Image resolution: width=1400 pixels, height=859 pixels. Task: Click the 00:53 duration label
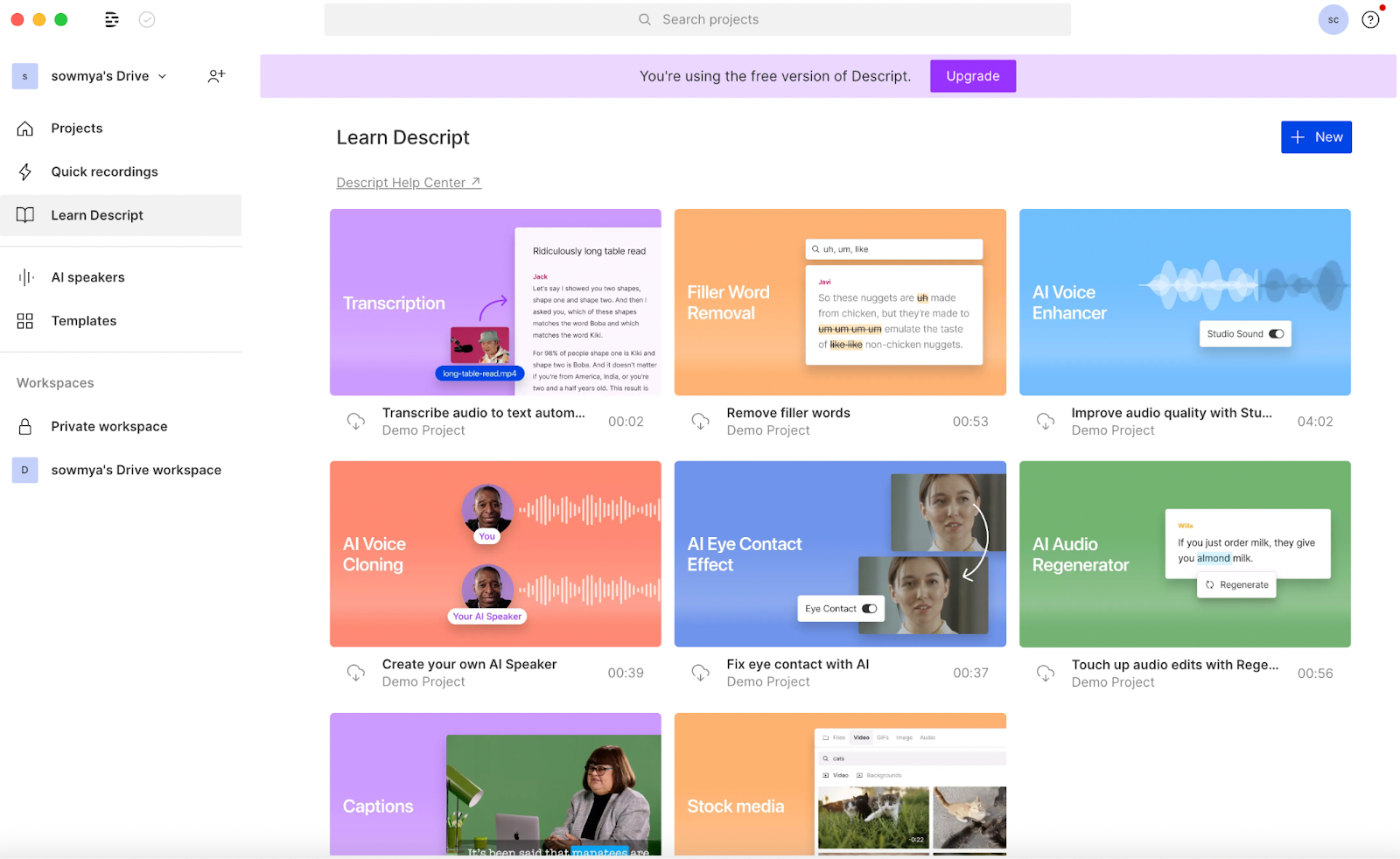[x=970, y=422]
